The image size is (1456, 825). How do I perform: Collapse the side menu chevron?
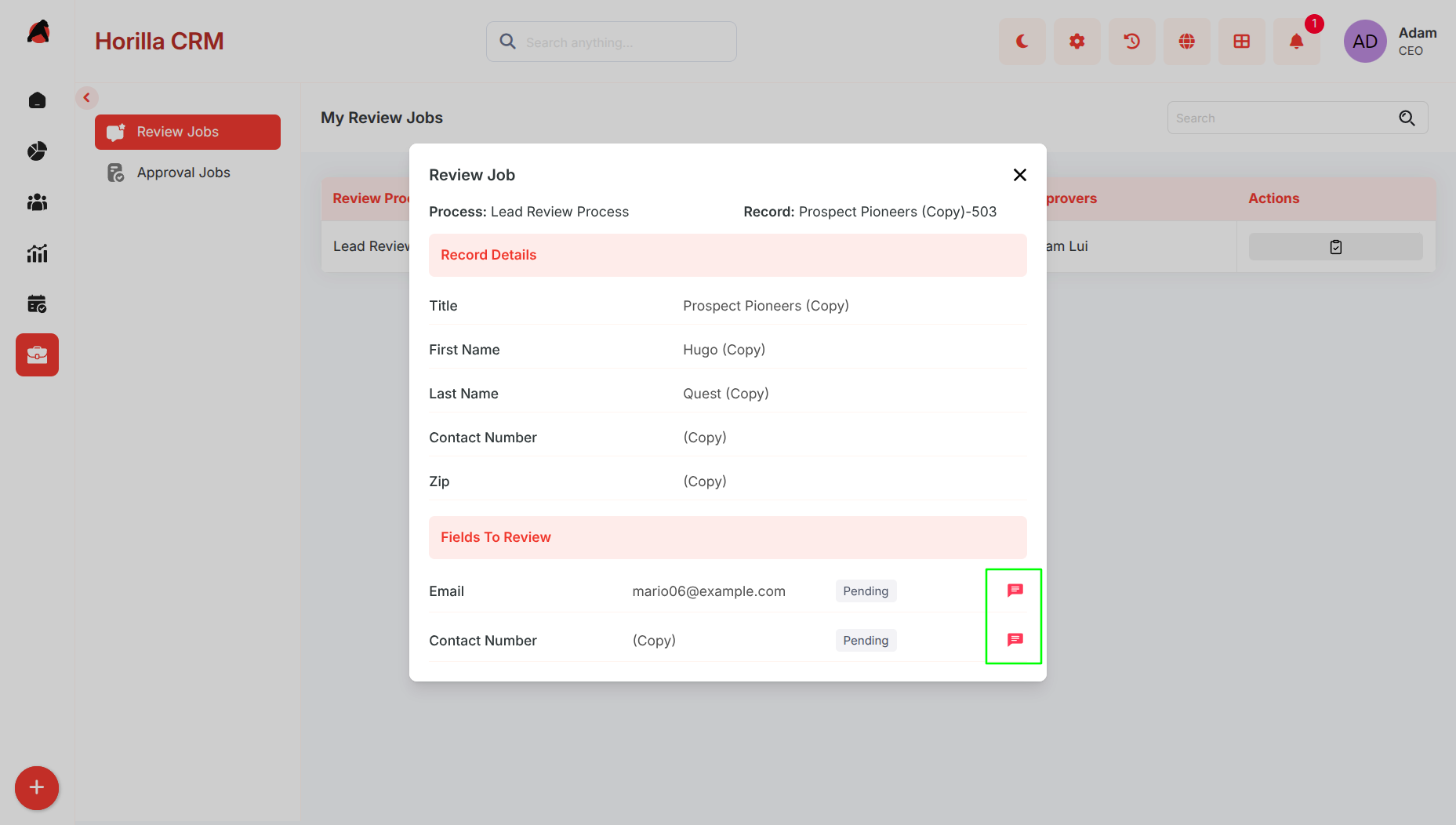pos(87,98)
